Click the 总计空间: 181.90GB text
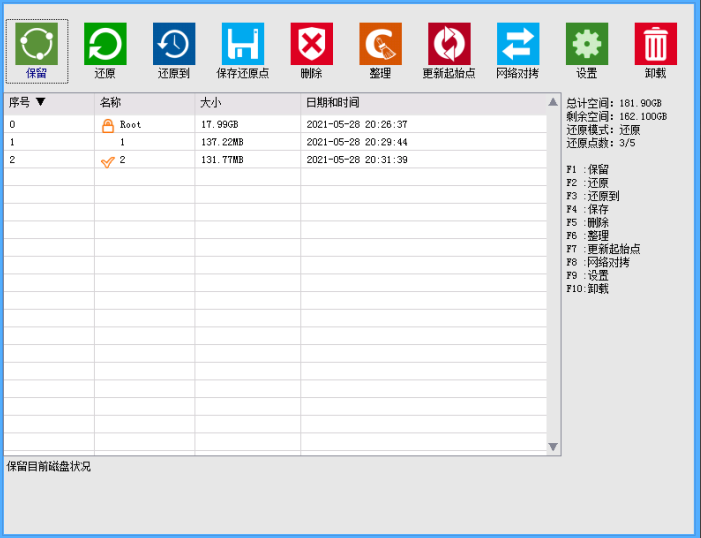 [614, 103]
